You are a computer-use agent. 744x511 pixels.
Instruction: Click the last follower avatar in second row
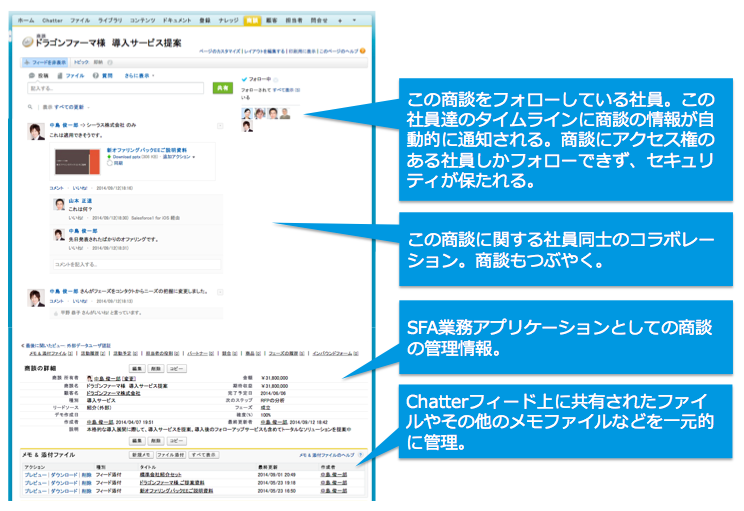coord(247,126)
